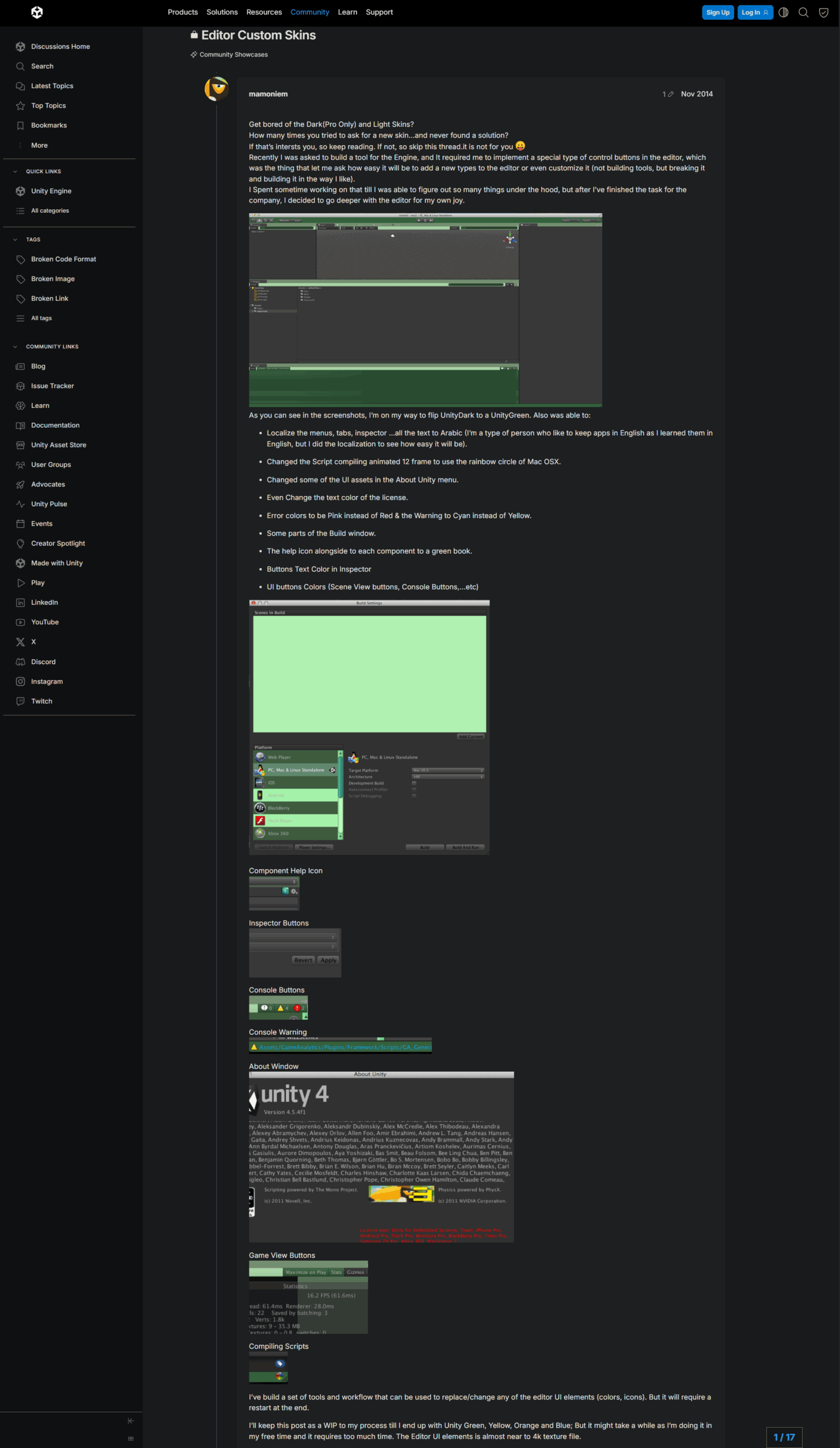The width and height of the screenshot is (840, 1448).
Task: Open the Learn menu in header
Action: click(x=347, y=12)
